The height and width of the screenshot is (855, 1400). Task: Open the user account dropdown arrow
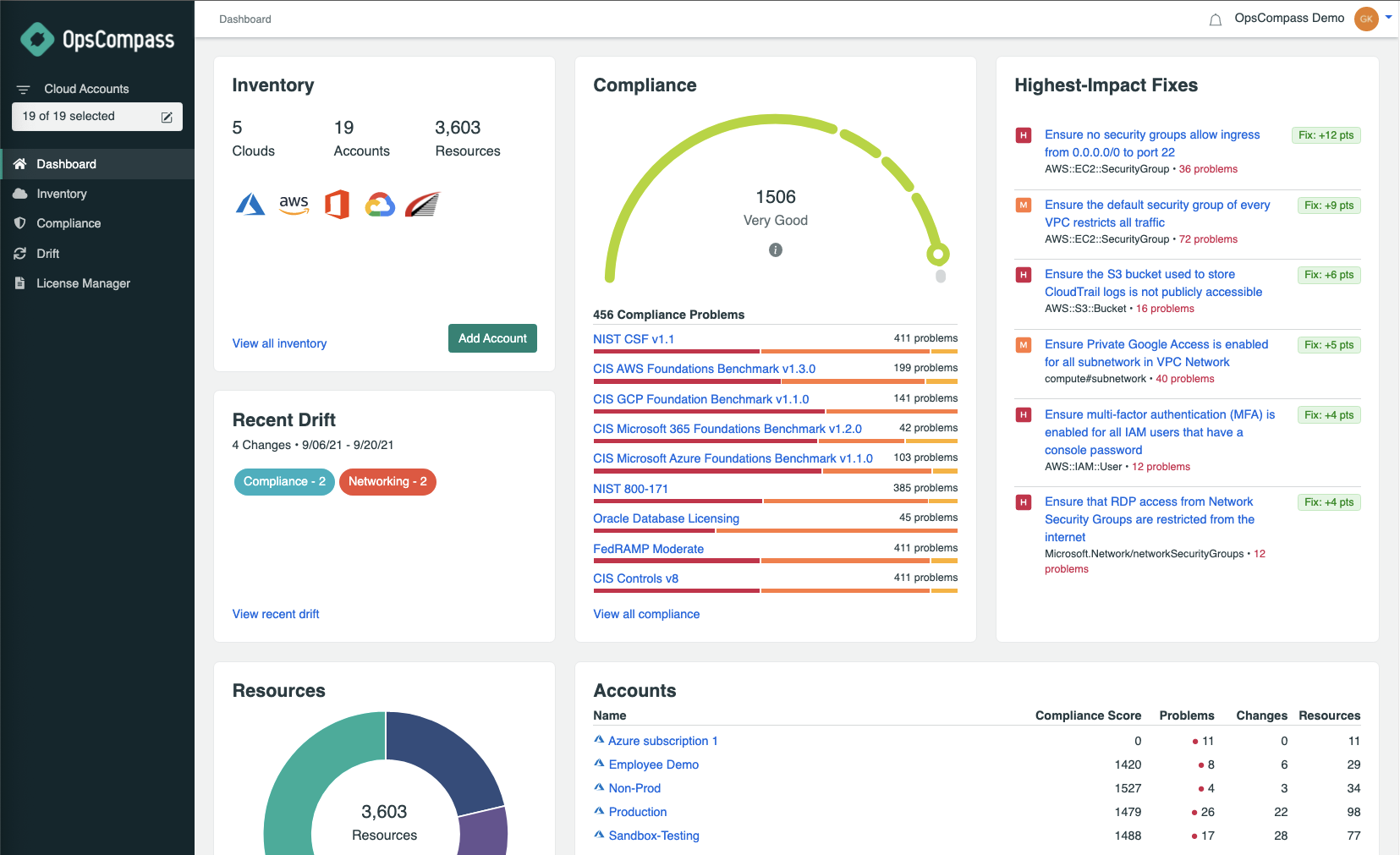tap(1388, 18)
